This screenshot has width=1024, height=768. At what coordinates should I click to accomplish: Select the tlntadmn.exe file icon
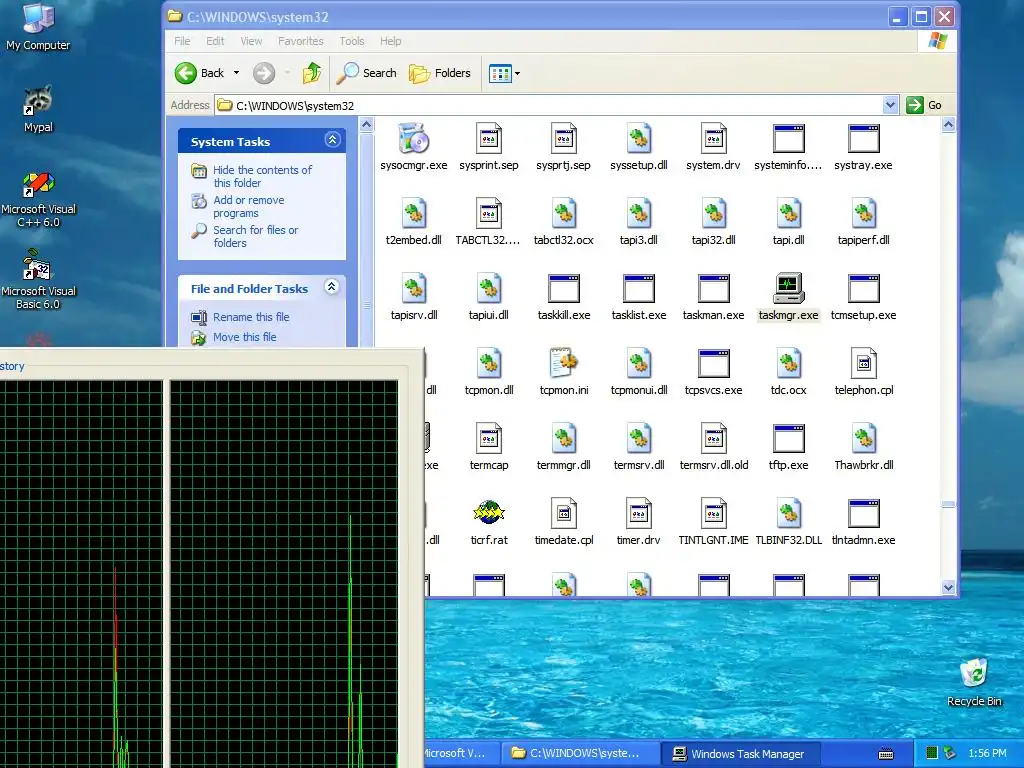click(863, 513)
